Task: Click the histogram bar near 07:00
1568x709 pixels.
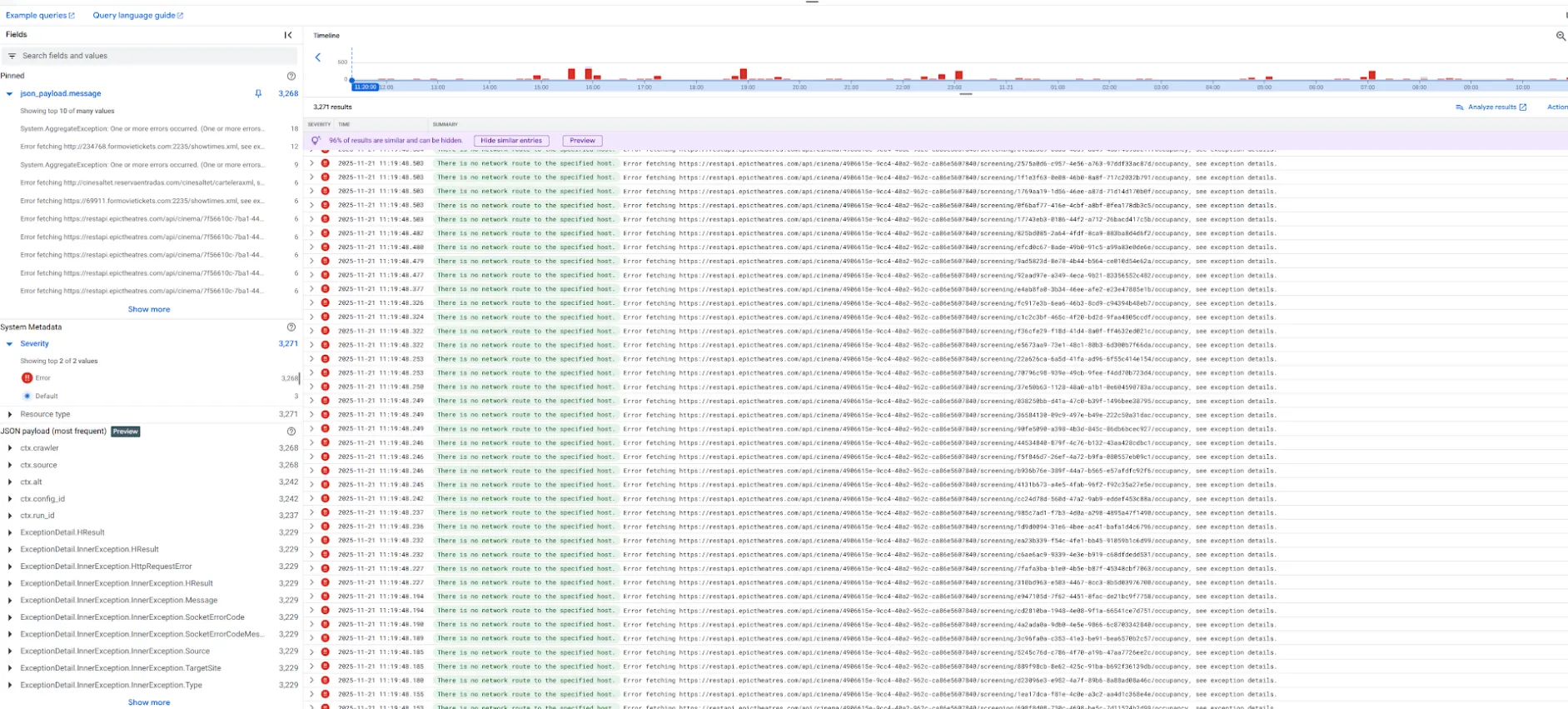Action: tap(1372, 75)
